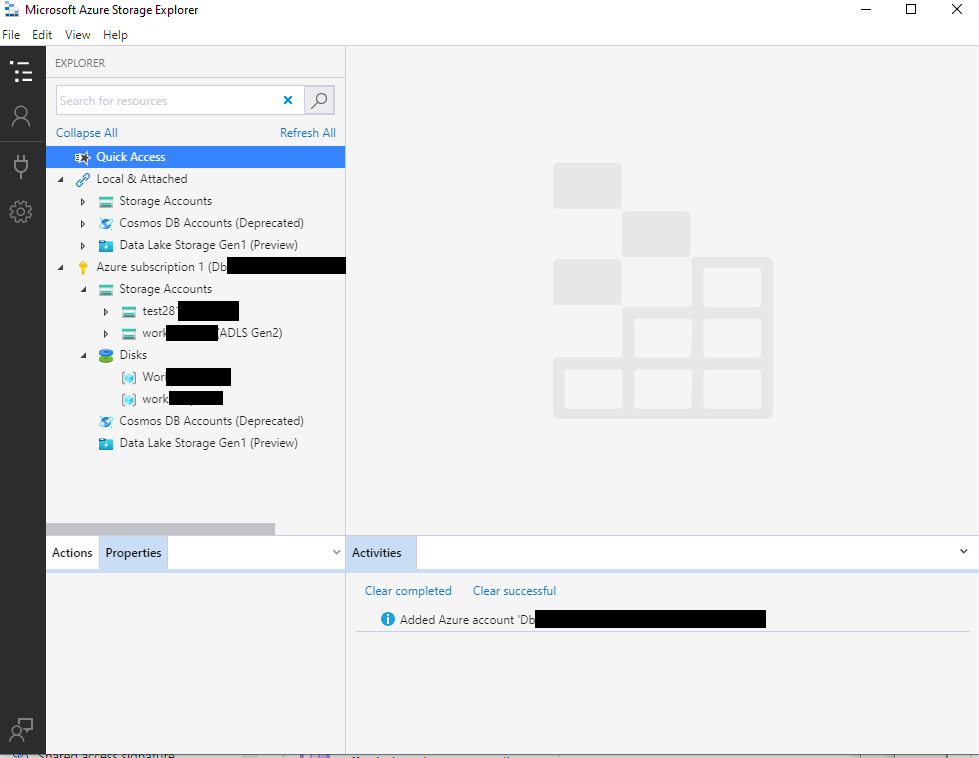This screenshot has height=758, width=979.
Task: Click the Send Feedback icon at the bottom left
Action: (21, 730)
